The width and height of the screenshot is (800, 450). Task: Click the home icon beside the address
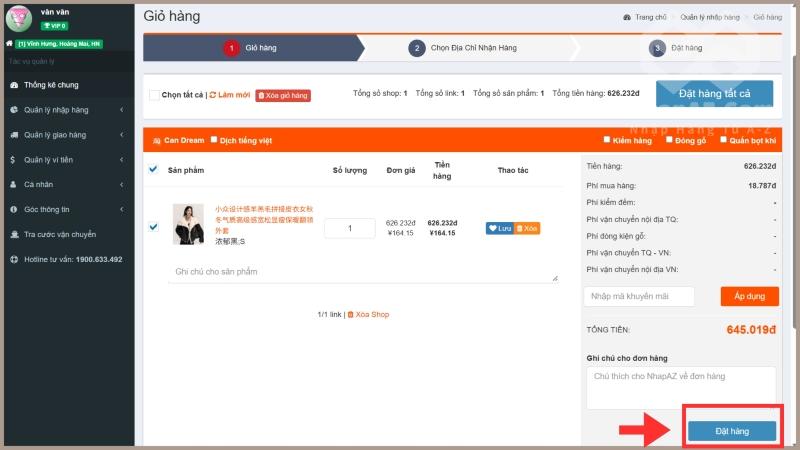10,44
